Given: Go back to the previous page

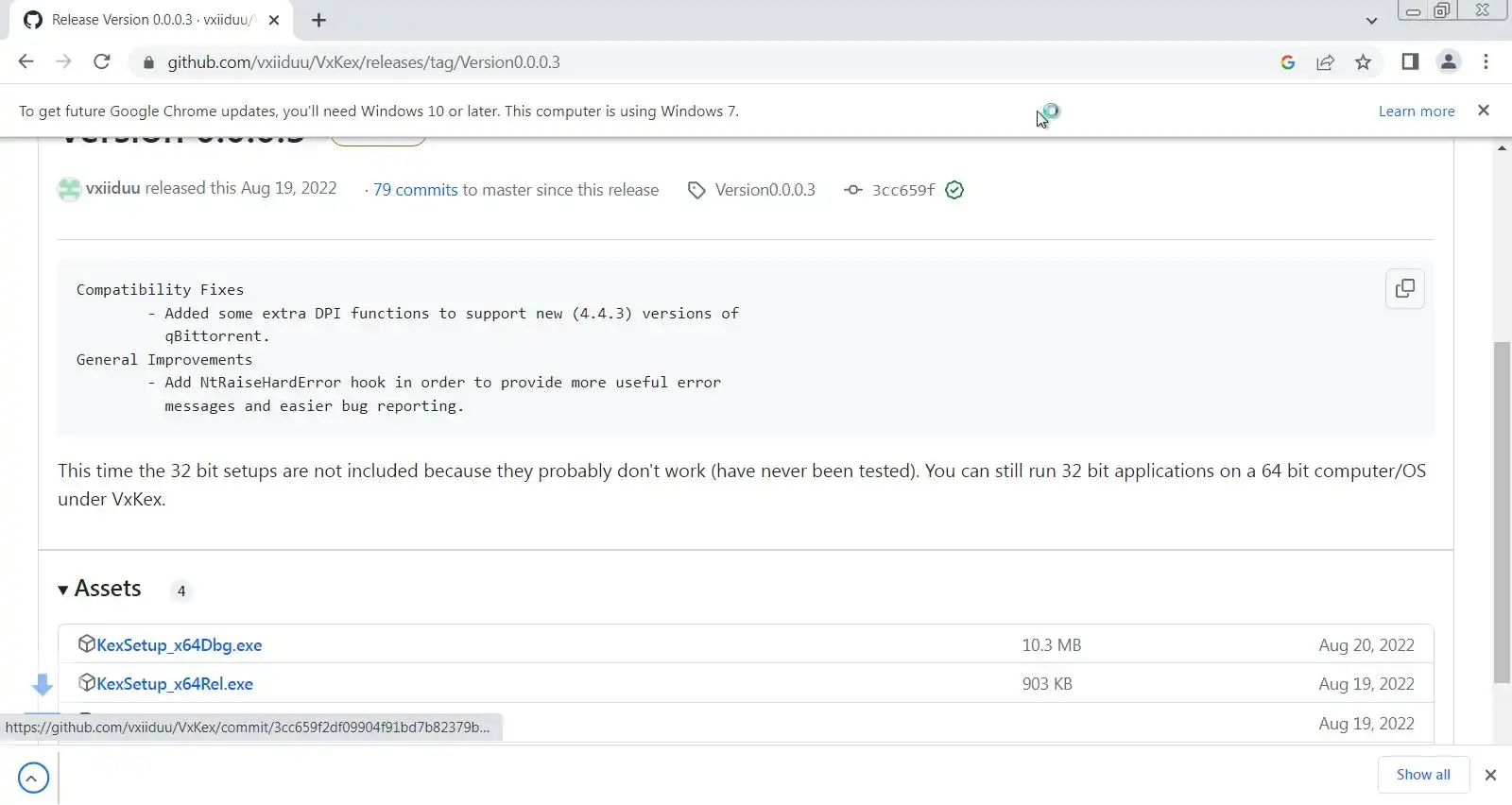Looking at the screenshot, I should (x=26, y=61).
